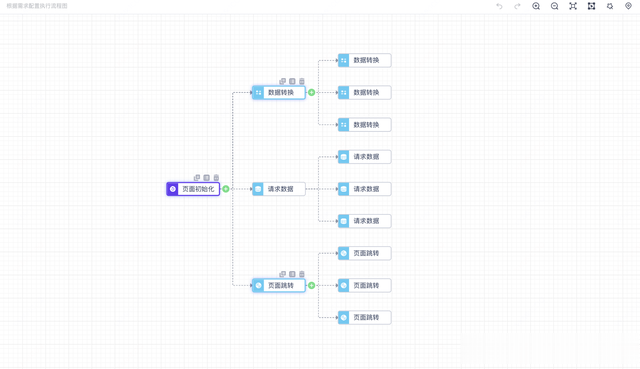This screenshot has height=369, width=640.
Task: Activate the focus-on-selection toolbar icon
Action: [591, 6]
